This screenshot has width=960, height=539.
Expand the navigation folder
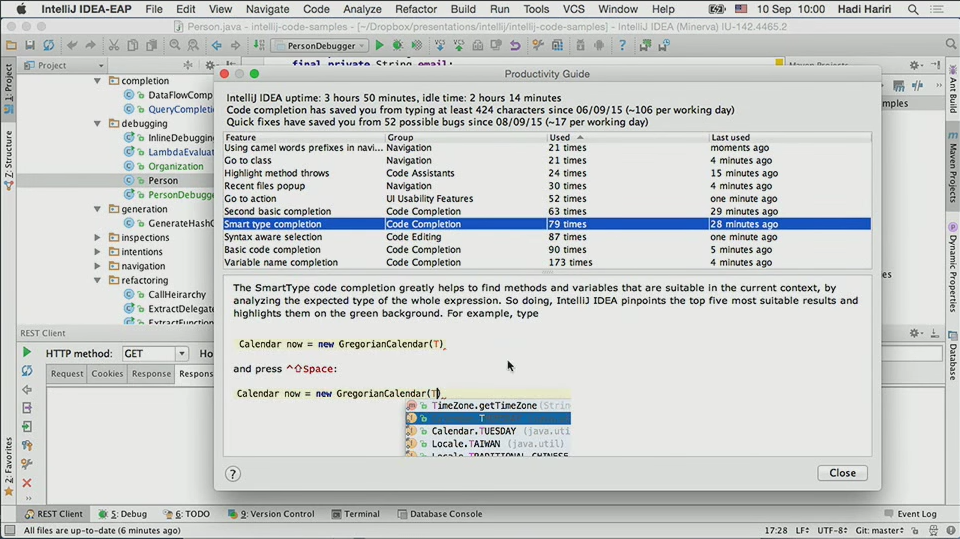(x=97, y=266)
